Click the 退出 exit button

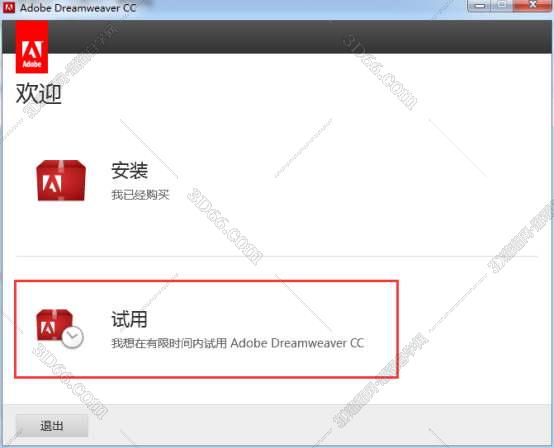(x=52, y=425)
